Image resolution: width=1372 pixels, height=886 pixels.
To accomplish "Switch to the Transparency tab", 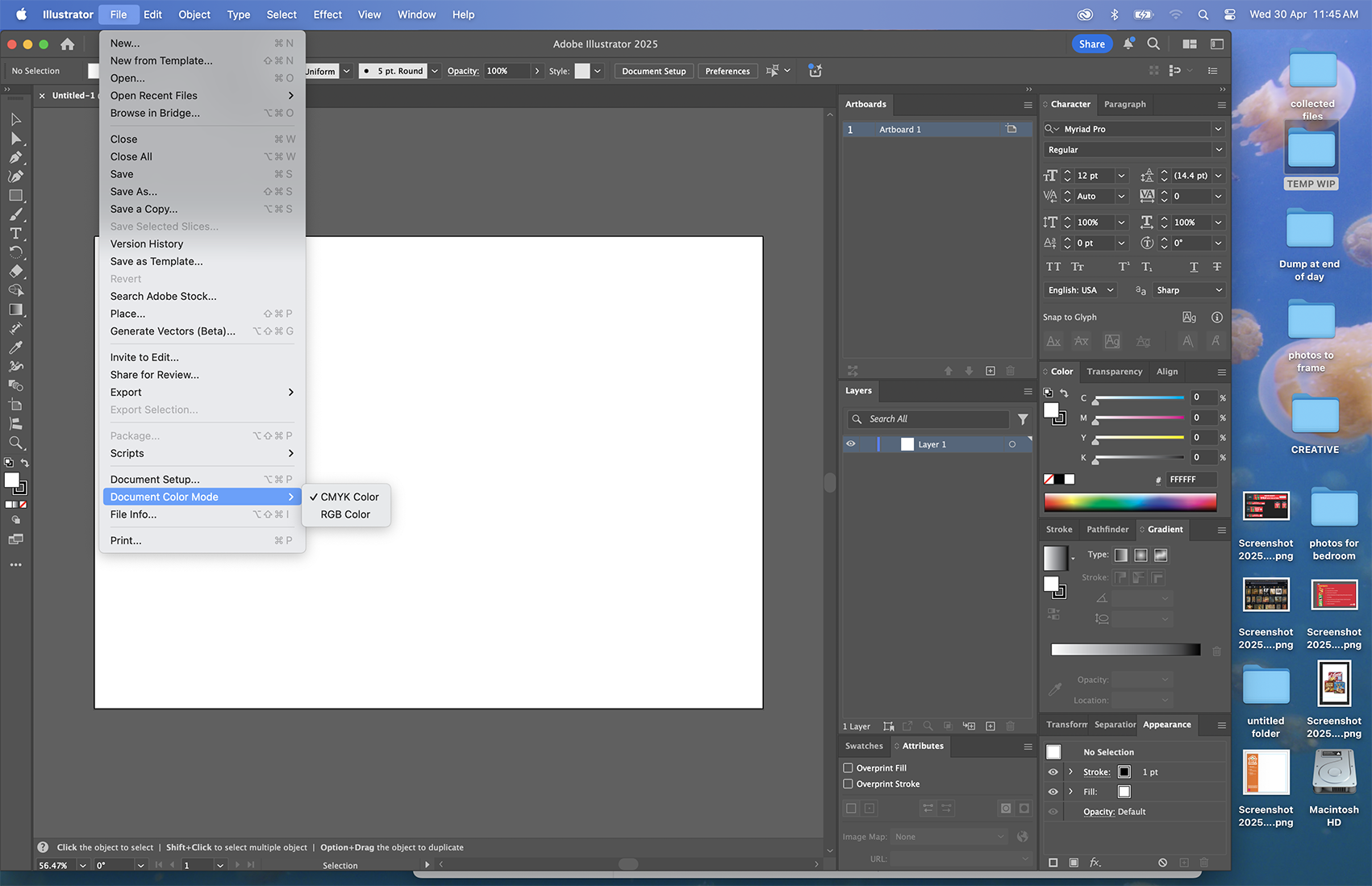I will pos(1114,372).
